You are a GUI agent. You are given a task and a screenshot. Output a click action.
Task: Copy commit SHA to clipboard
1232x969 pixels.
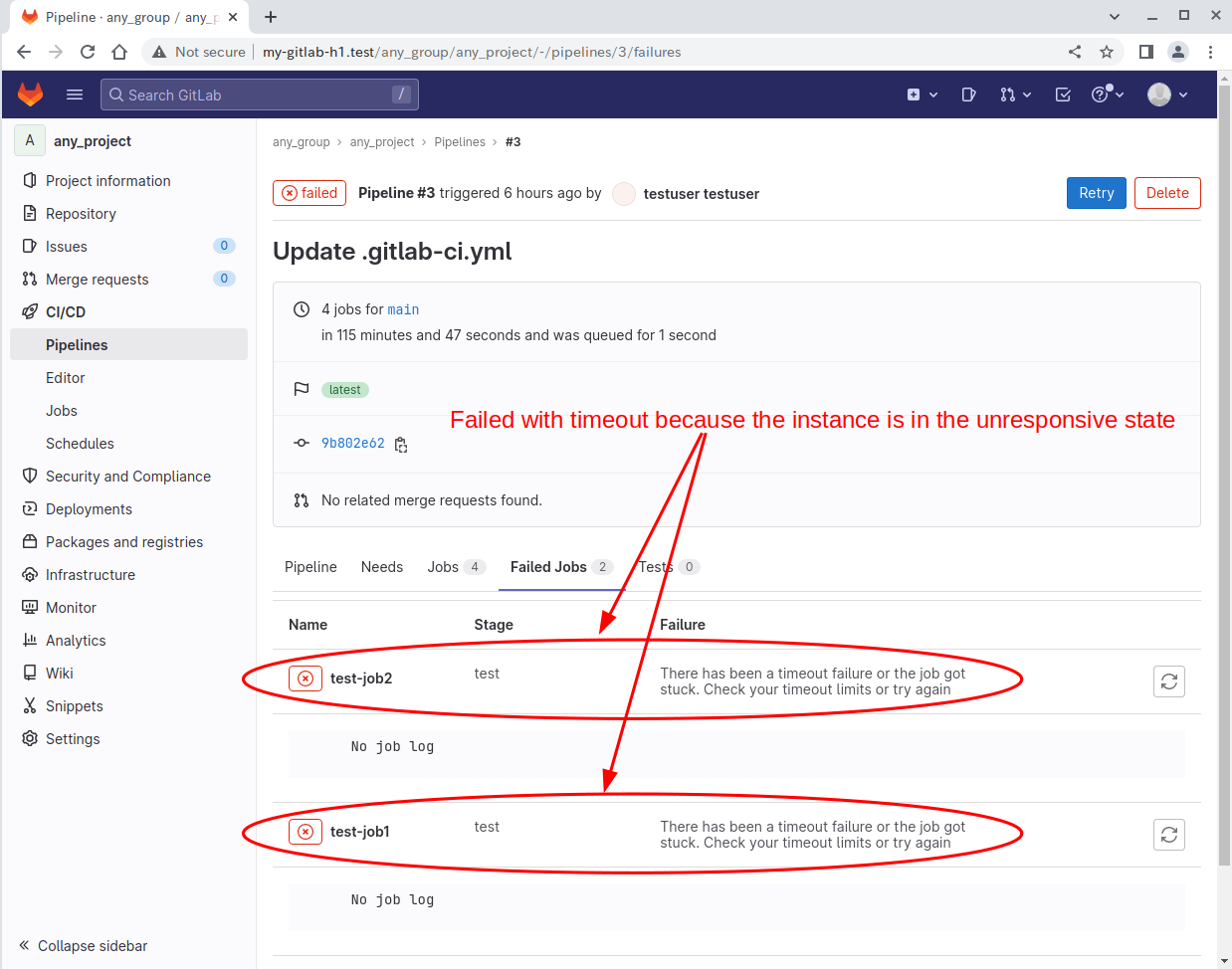tap(401, 445)
